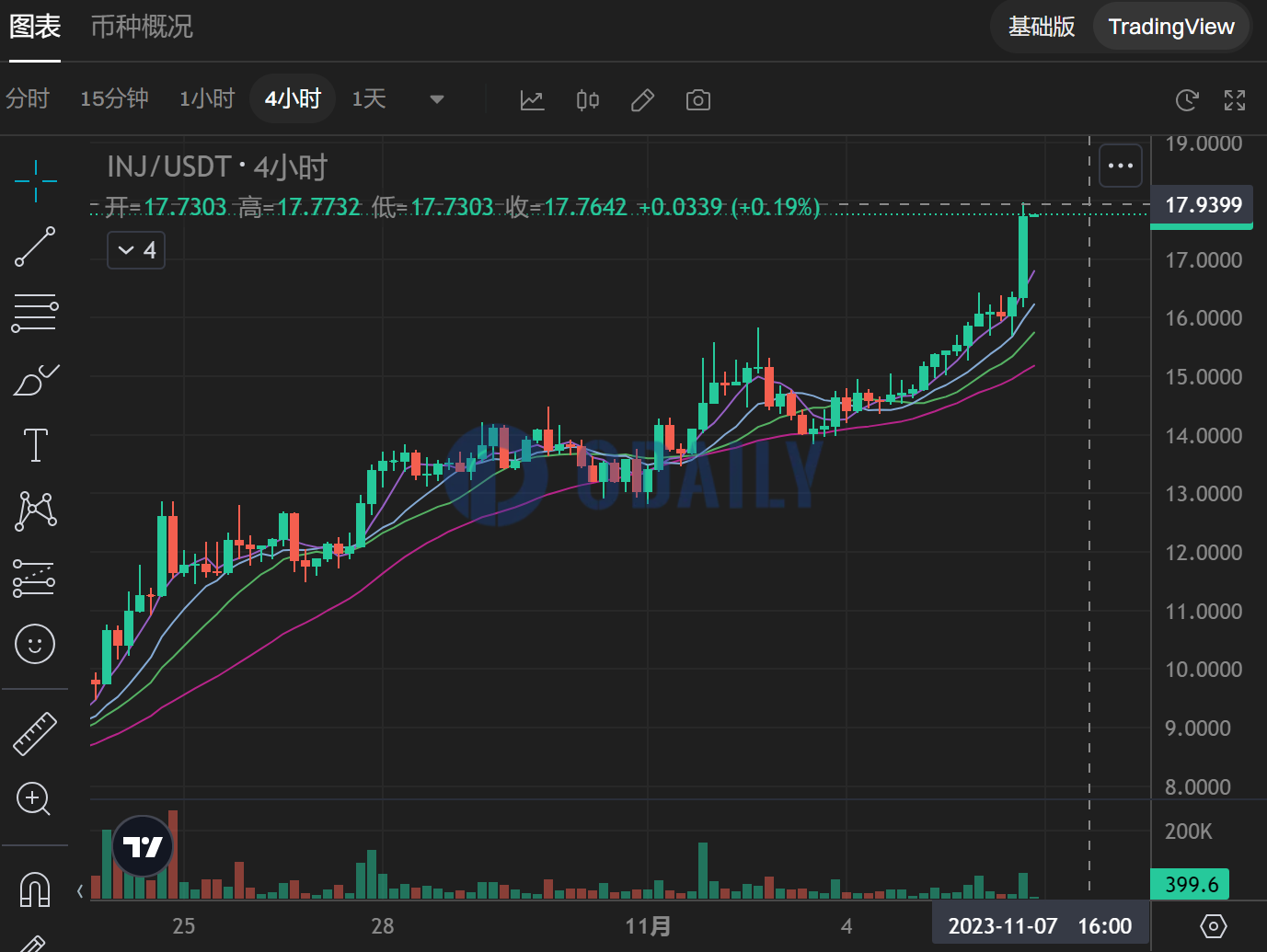
Task: Select the text annotation tool
Action: (x=34, y=445)
